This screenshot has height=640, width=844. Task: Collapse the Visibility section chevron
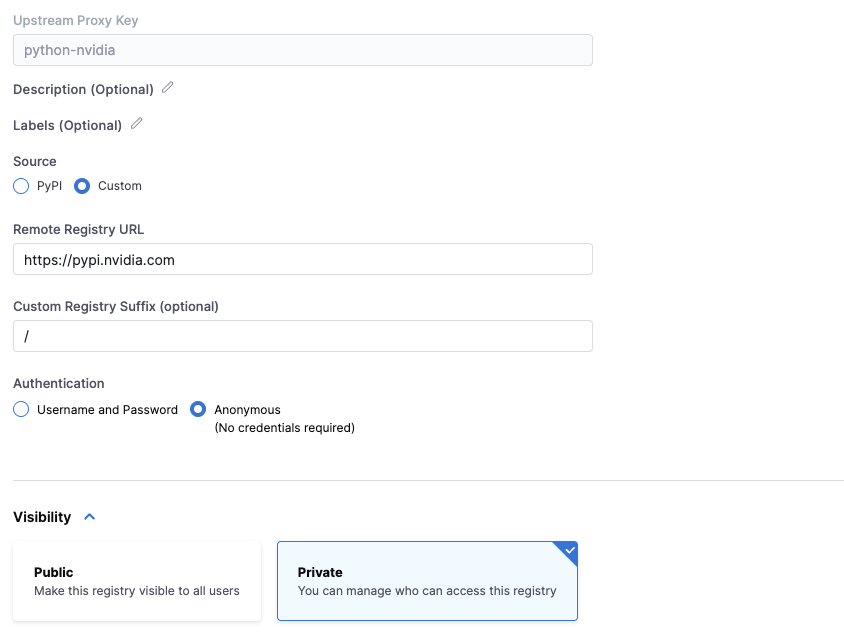point(90,517)
